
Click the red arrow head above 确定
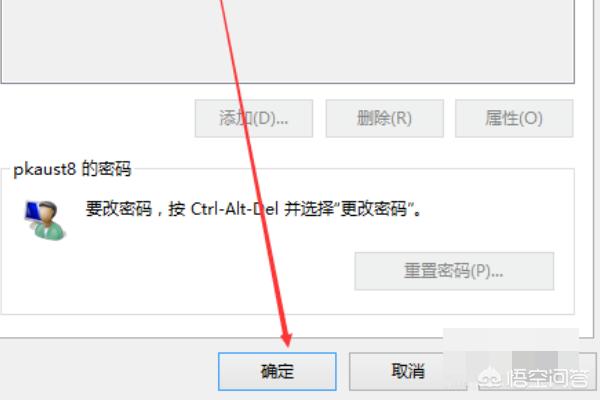point(286,338)
